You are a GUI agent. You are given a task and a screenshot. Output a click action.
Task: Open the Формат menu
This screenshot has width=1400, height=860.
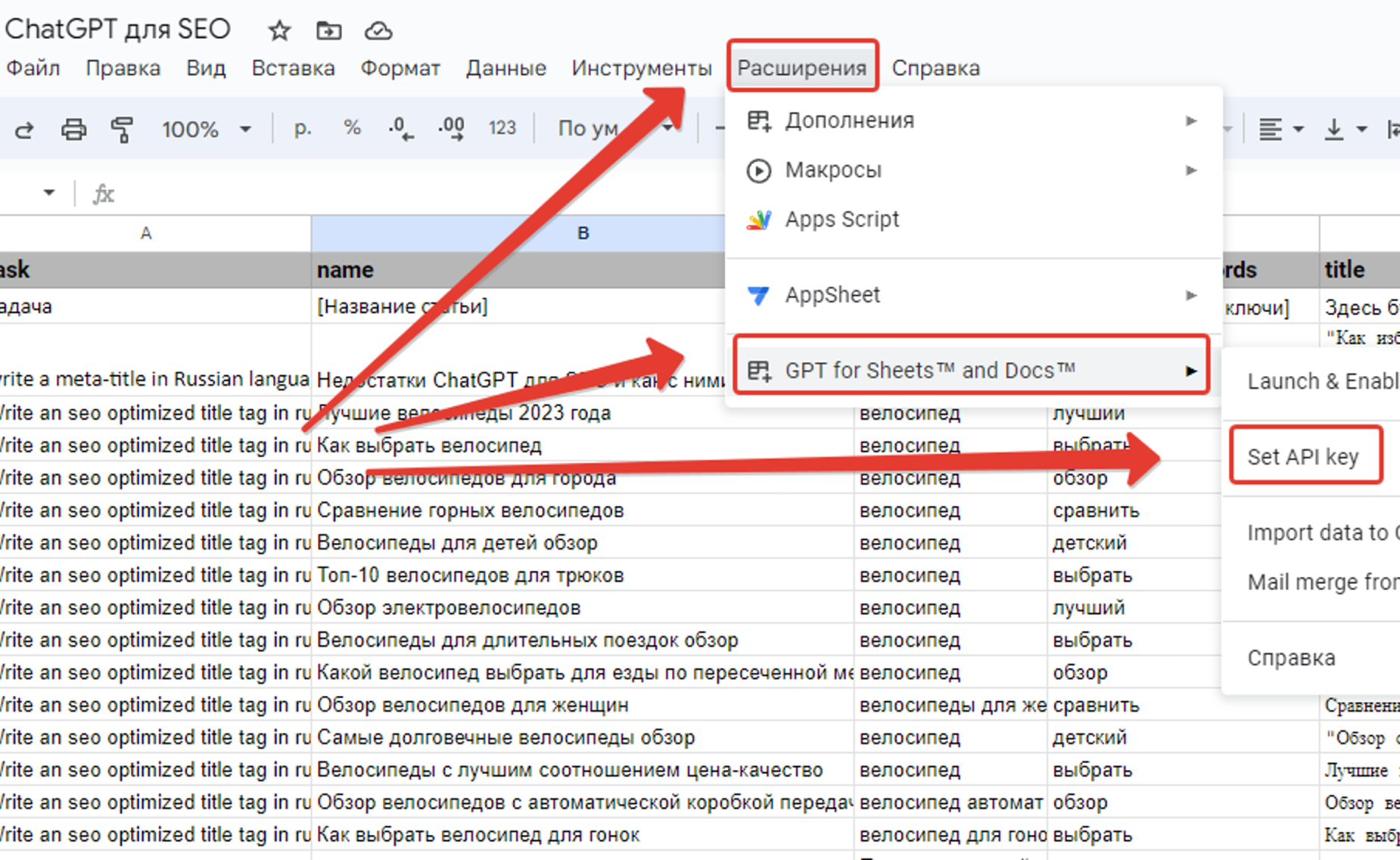(x=400, y=68)
